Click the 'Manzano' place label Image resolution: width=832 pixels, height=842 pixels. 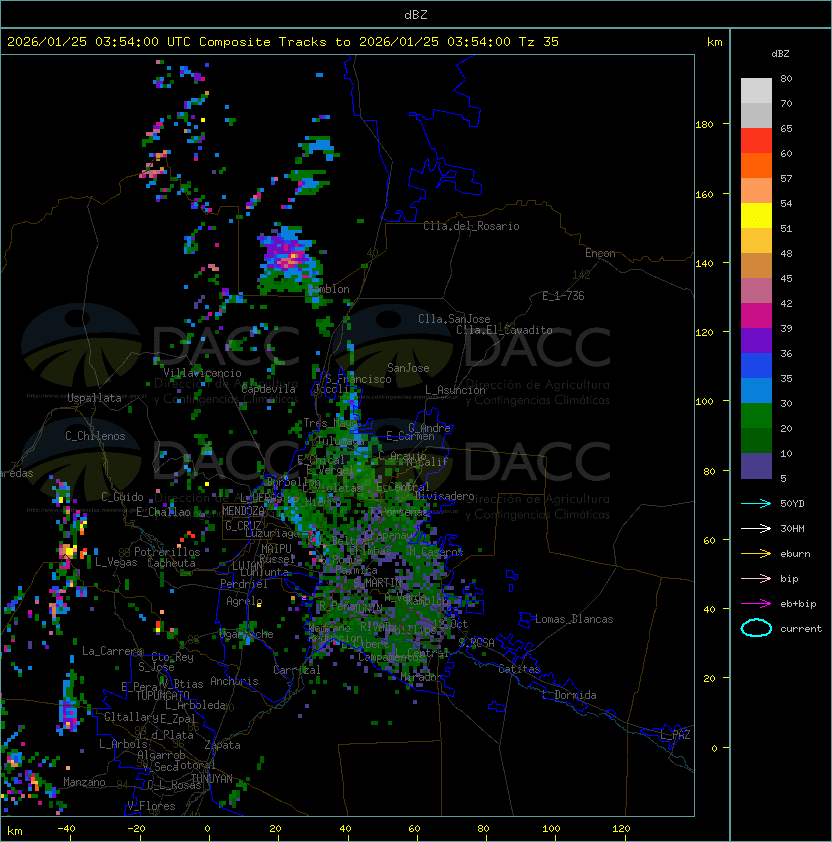(x=84, y=782)
